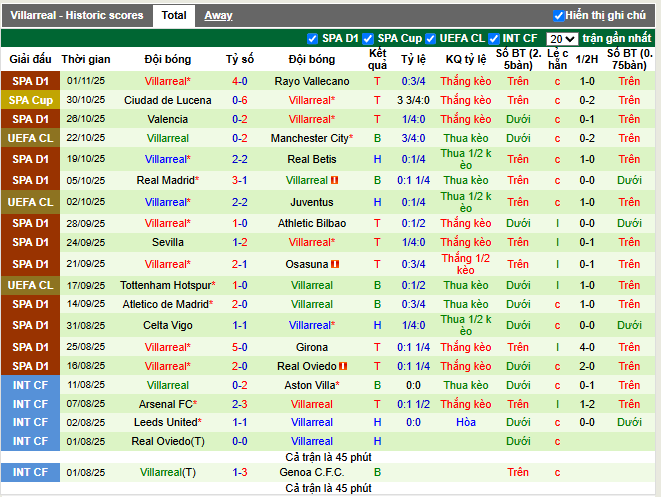Click Genoa C.F.C. team name

(312, 473)
